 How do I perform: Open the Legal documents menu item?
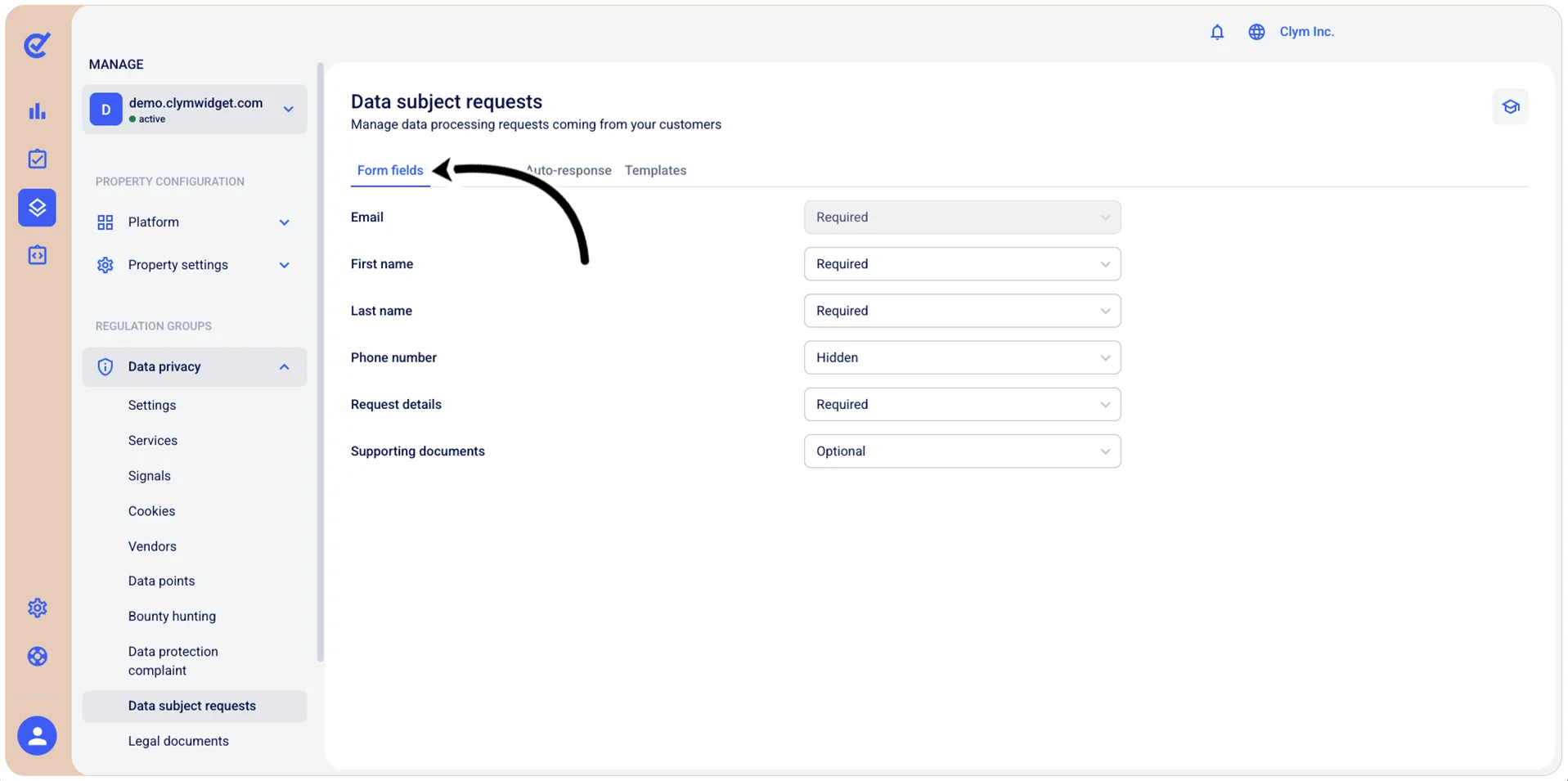(x=178, y=741)
